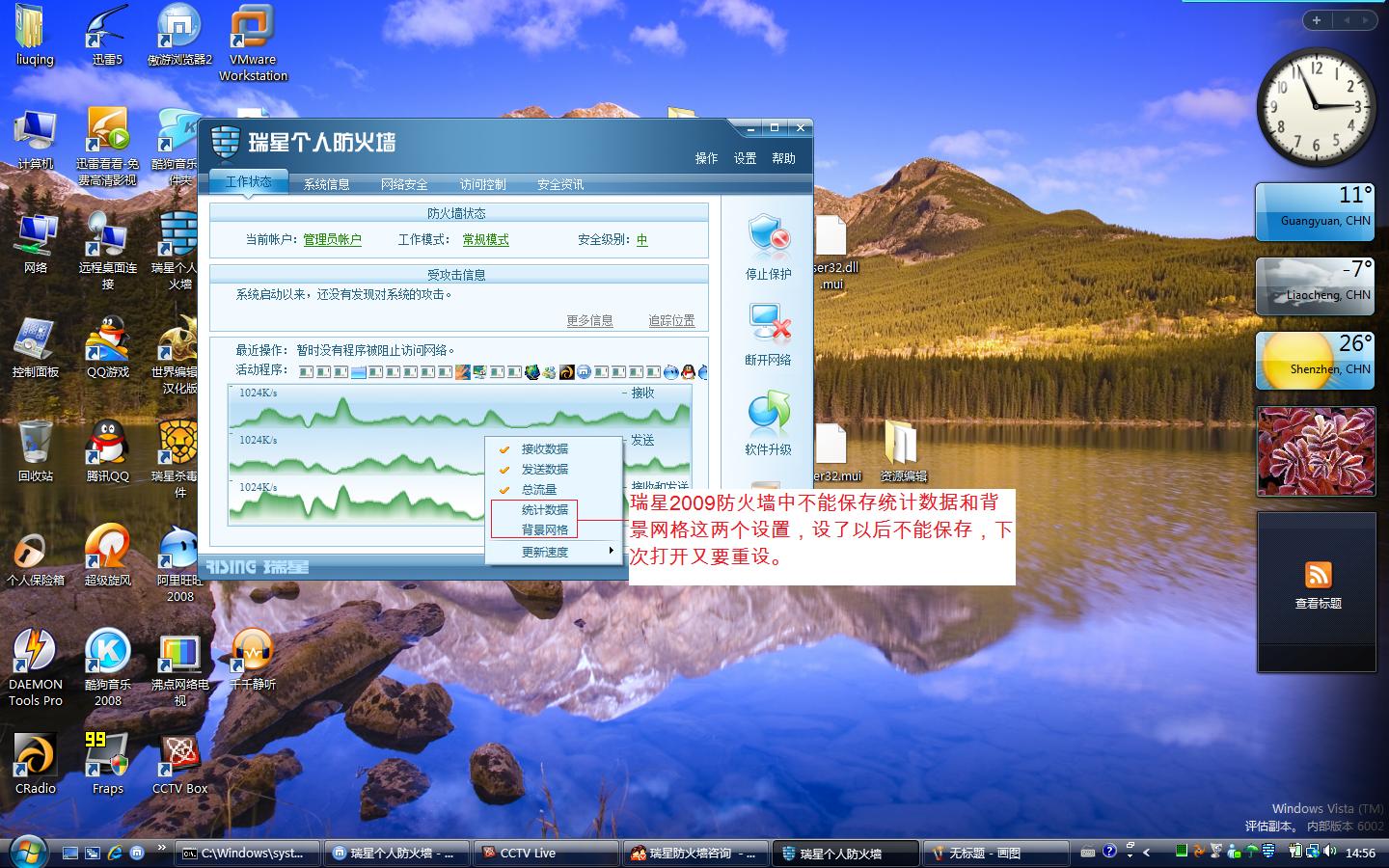Open the CRadio desktop icon
Screen dimensions: 1389x868
click(36, 764)
